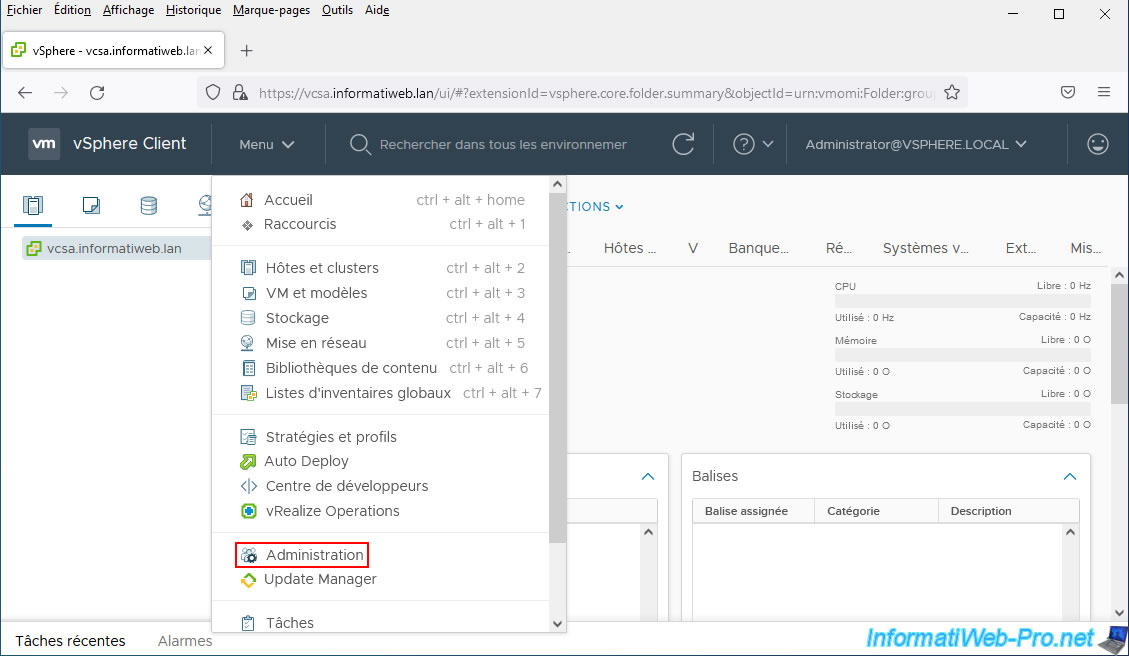The width and height of the screenshot is (1129, 656).
Task: Close the vSphere browser tab
Action: tap(208, 50)
